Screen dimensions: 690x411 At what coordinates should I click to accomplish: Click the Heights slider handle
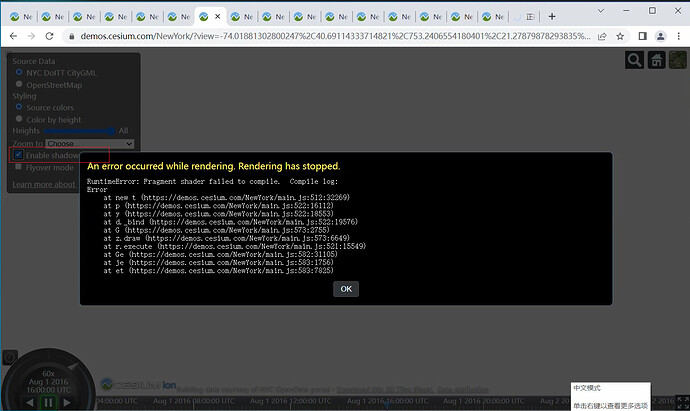point(111,131)
